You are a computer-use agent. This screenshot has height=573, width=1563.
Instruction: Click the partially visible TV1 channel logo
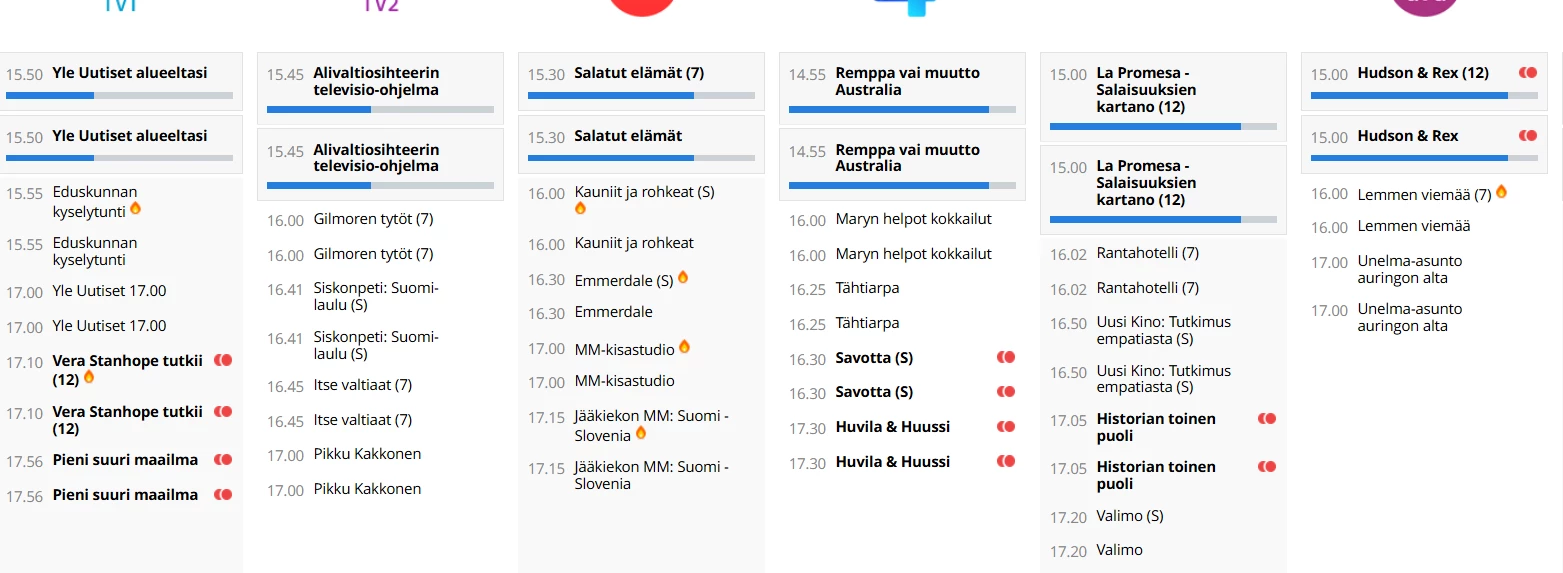click(x=119, y=6)
